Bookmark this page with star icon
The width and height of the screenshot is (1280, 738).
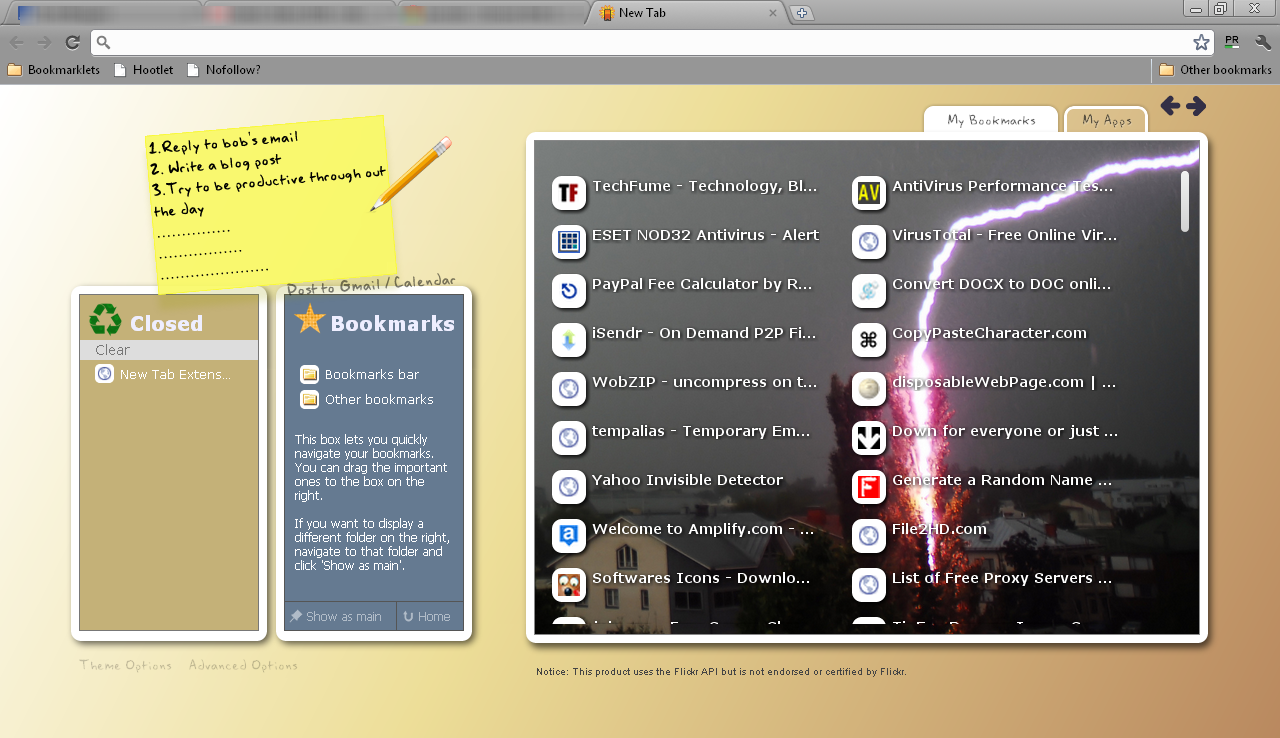click(1201, 42)
